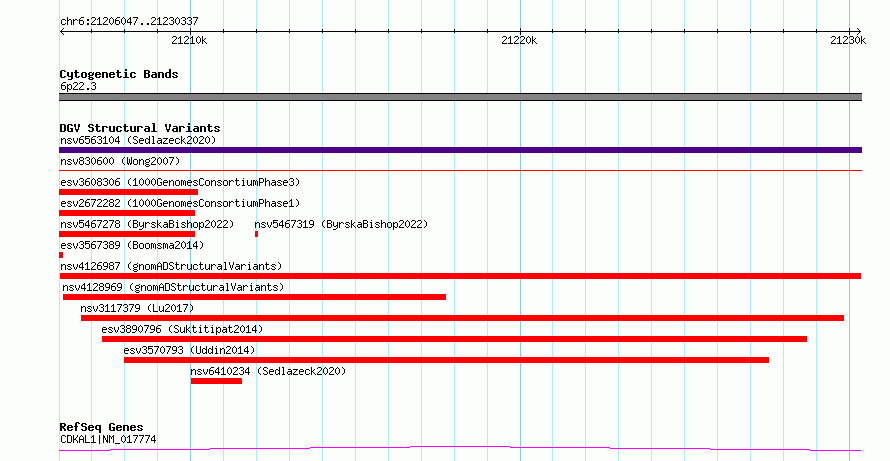Open nsv4128969 (gnomADStructuralVariants) label
The image size is (890, 461).
point(173,287)
